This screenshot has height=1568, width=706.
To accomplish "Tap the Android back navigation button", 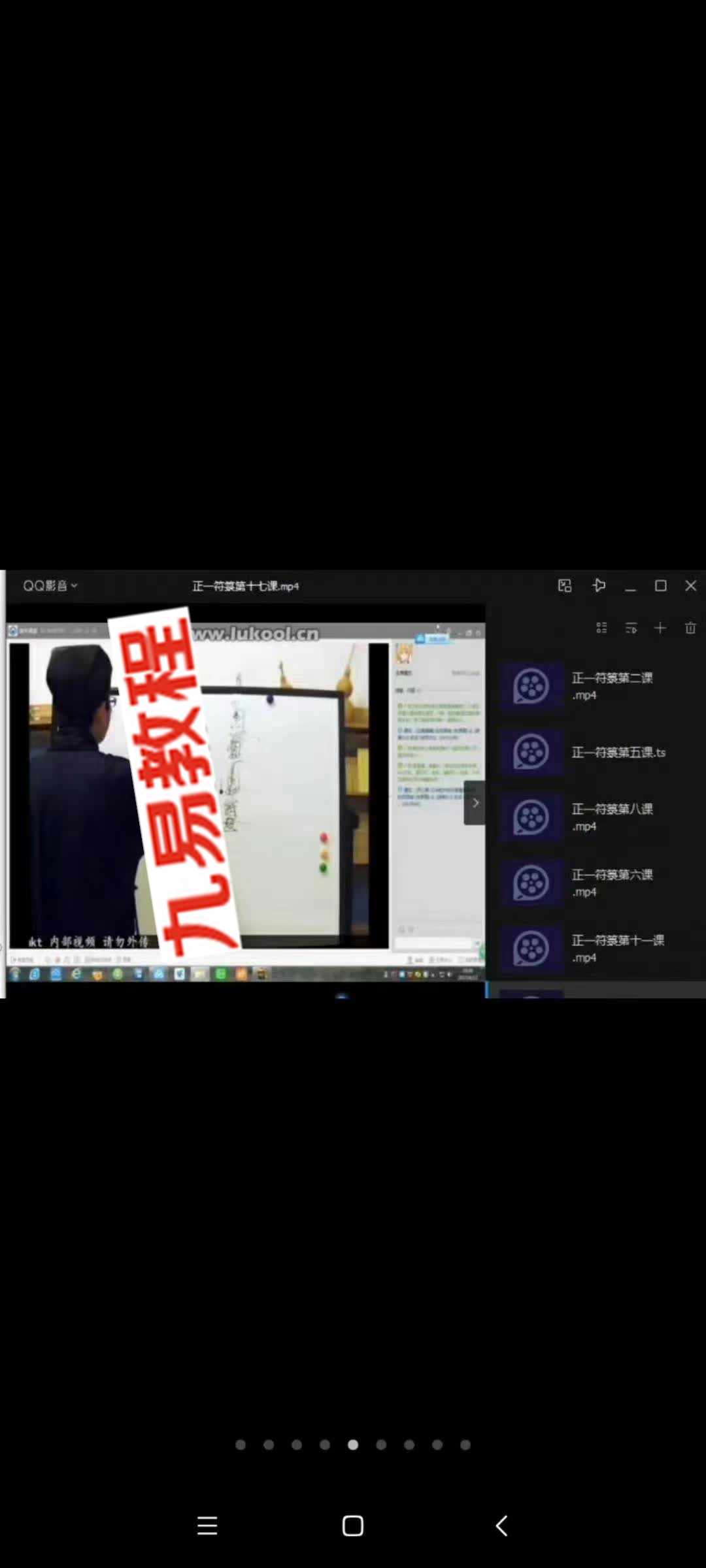I will (501, 1526).
